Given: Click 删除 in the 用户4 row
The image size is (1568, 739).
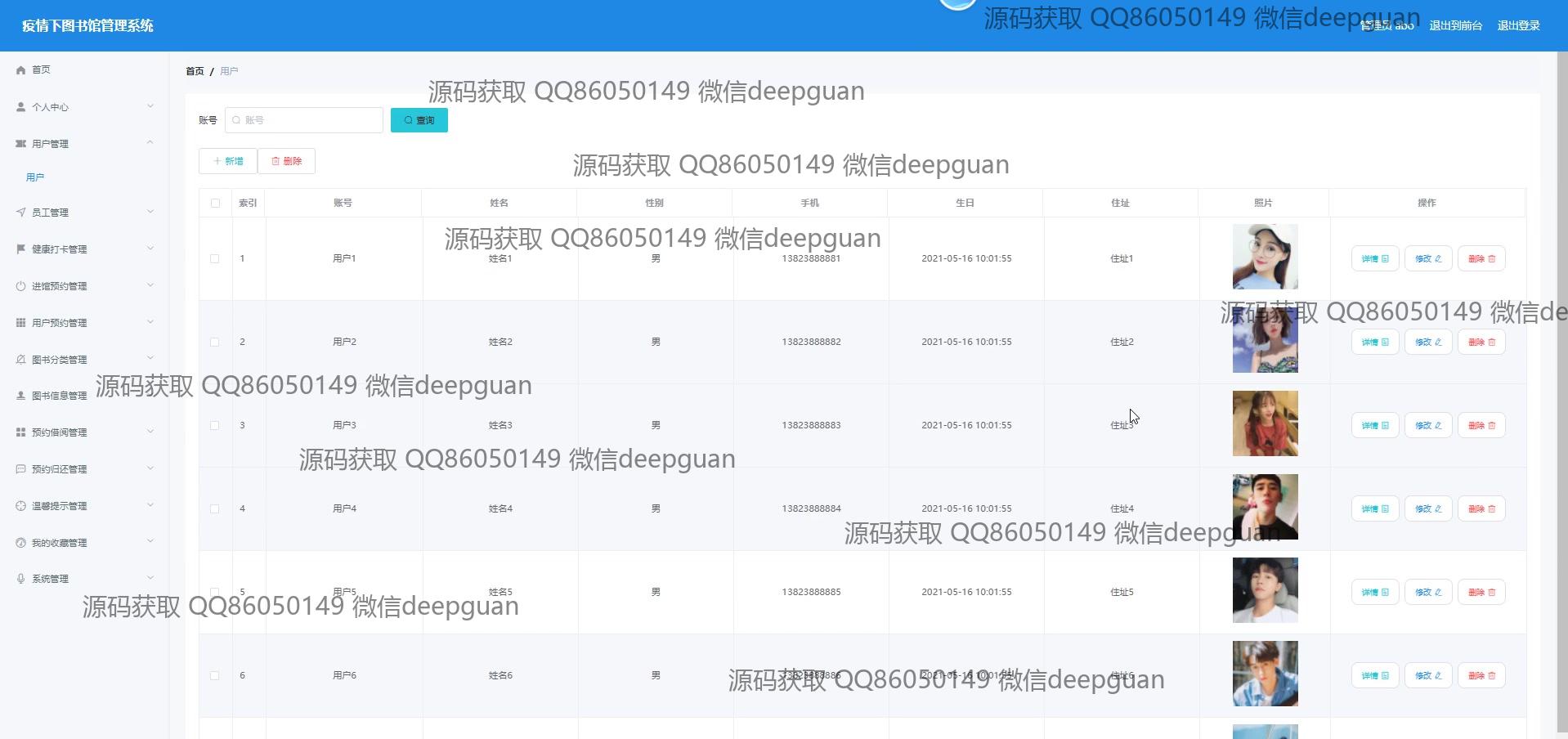Looking at the screenshot, I should coord(1481,509).
